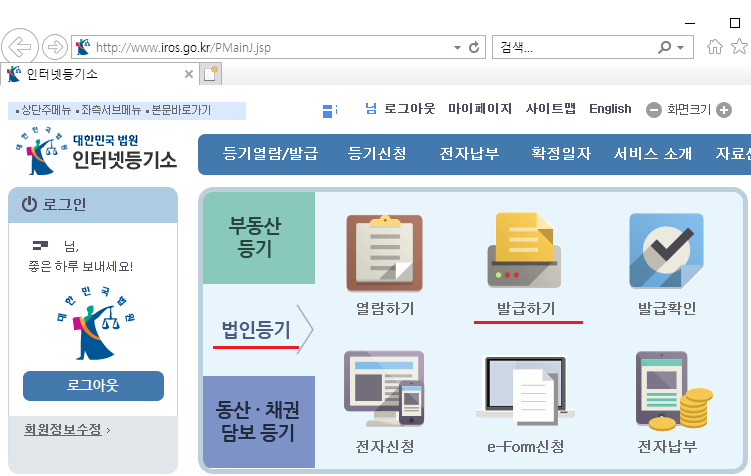The image size is (751, 476).
Task: Refresh the page with the reload icon
Action: (x=474, y=47)
